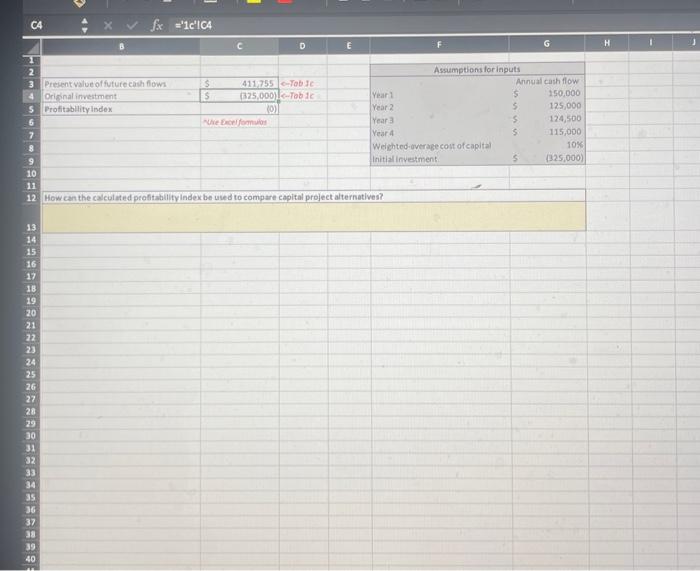Image resolution: width=700 pixels, height=571 pixels.
Task: Select the 'Annual cash flow' header cell
Action: [x=547, y=81]
